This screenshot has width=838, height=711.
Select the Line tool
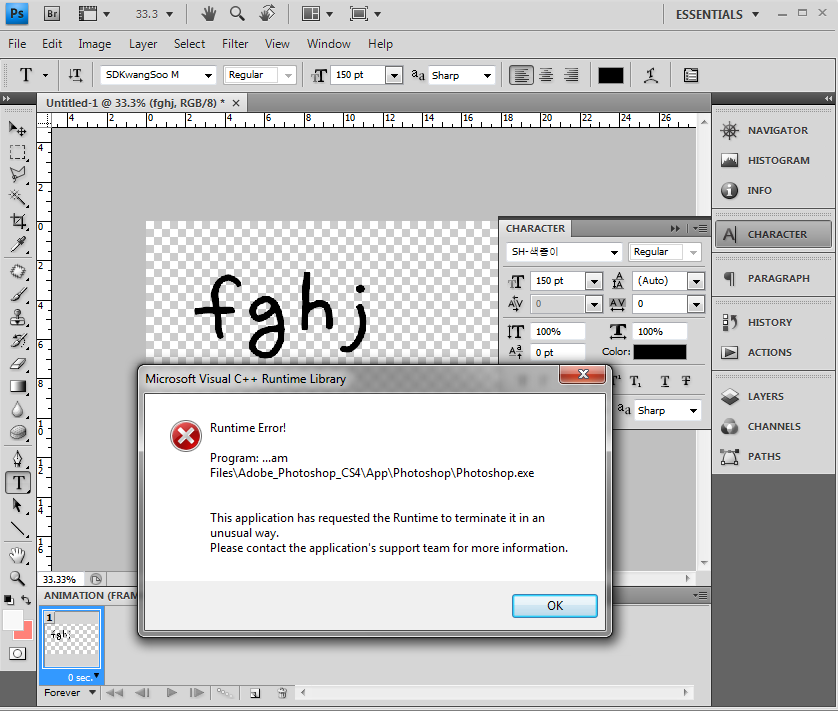[17, 529]
